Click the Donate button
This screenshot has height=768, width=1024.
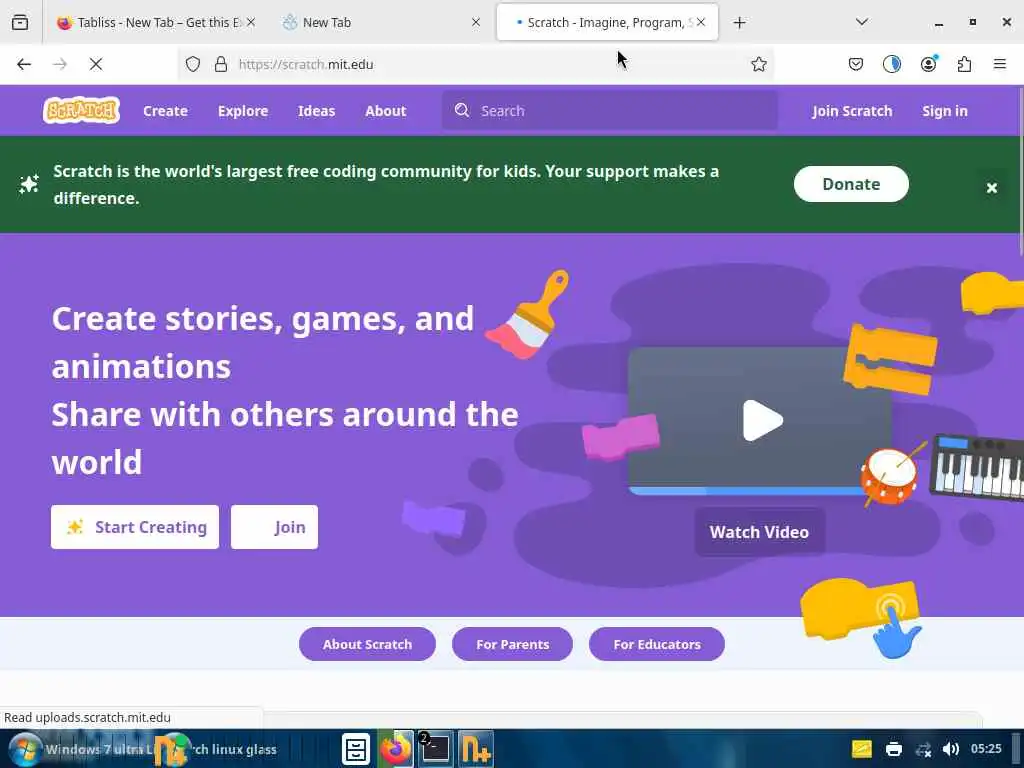point(851,184)
